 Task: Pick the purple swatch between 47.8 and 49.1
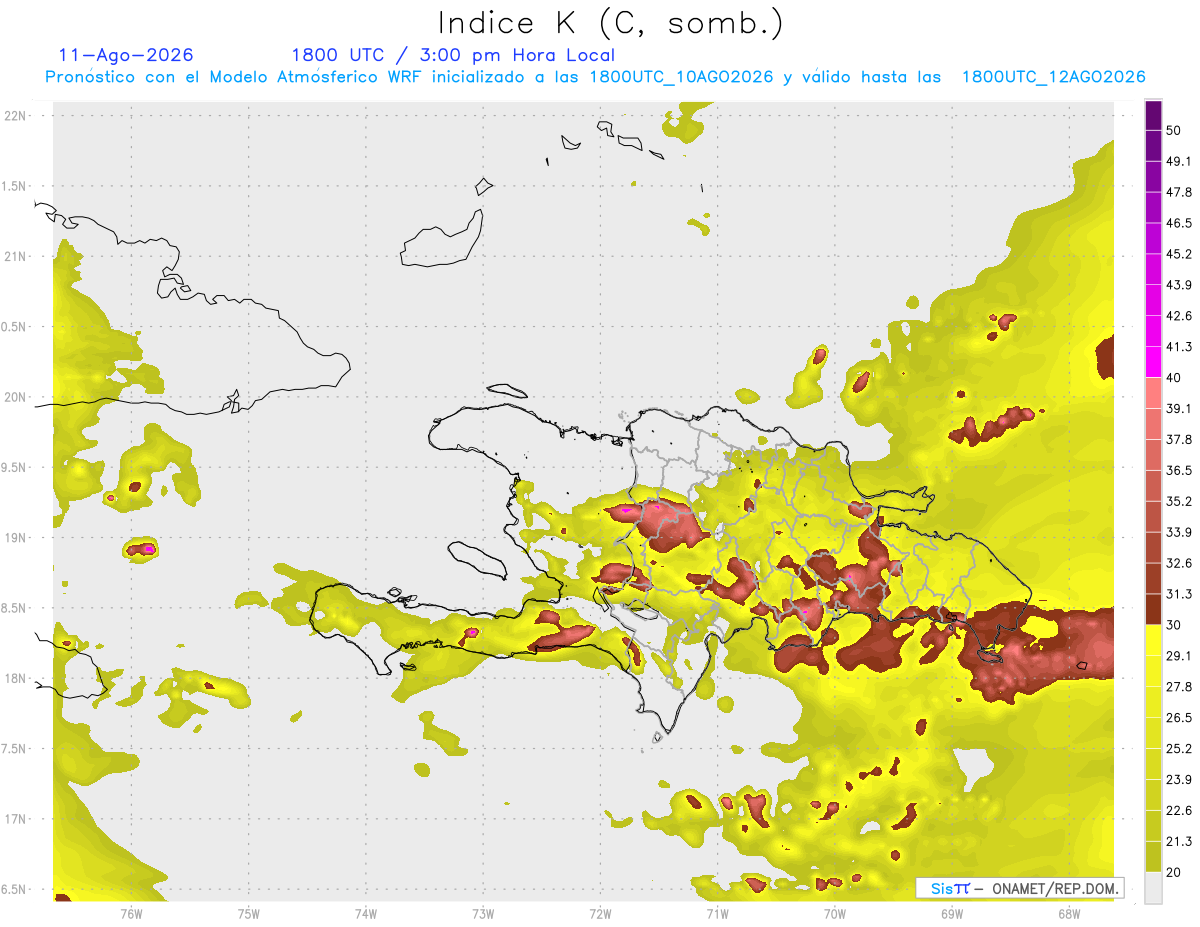[x=1153, y=176]
